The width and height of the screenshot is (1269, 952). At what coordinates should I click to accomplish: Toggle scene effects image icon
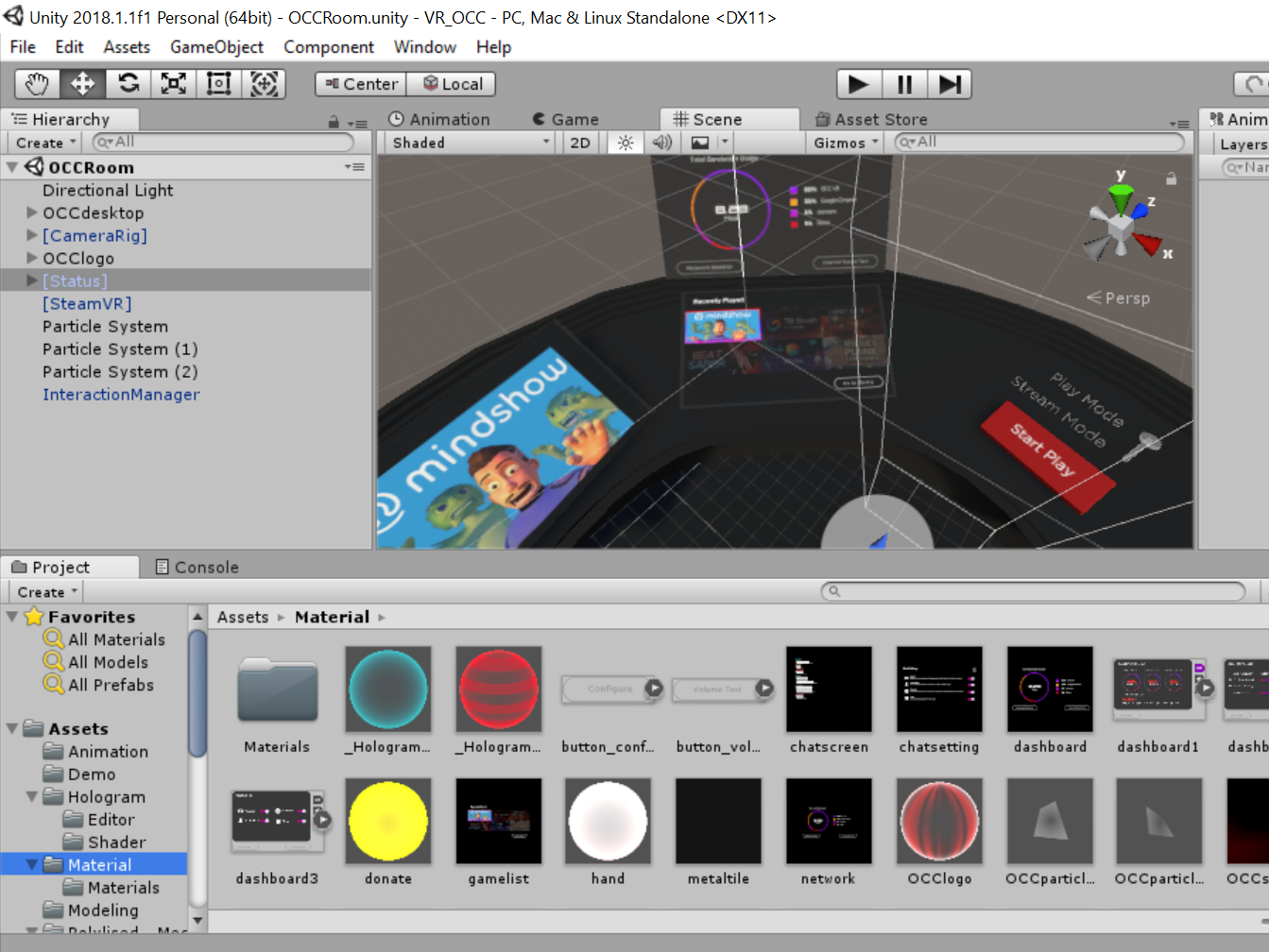(700, 143)
